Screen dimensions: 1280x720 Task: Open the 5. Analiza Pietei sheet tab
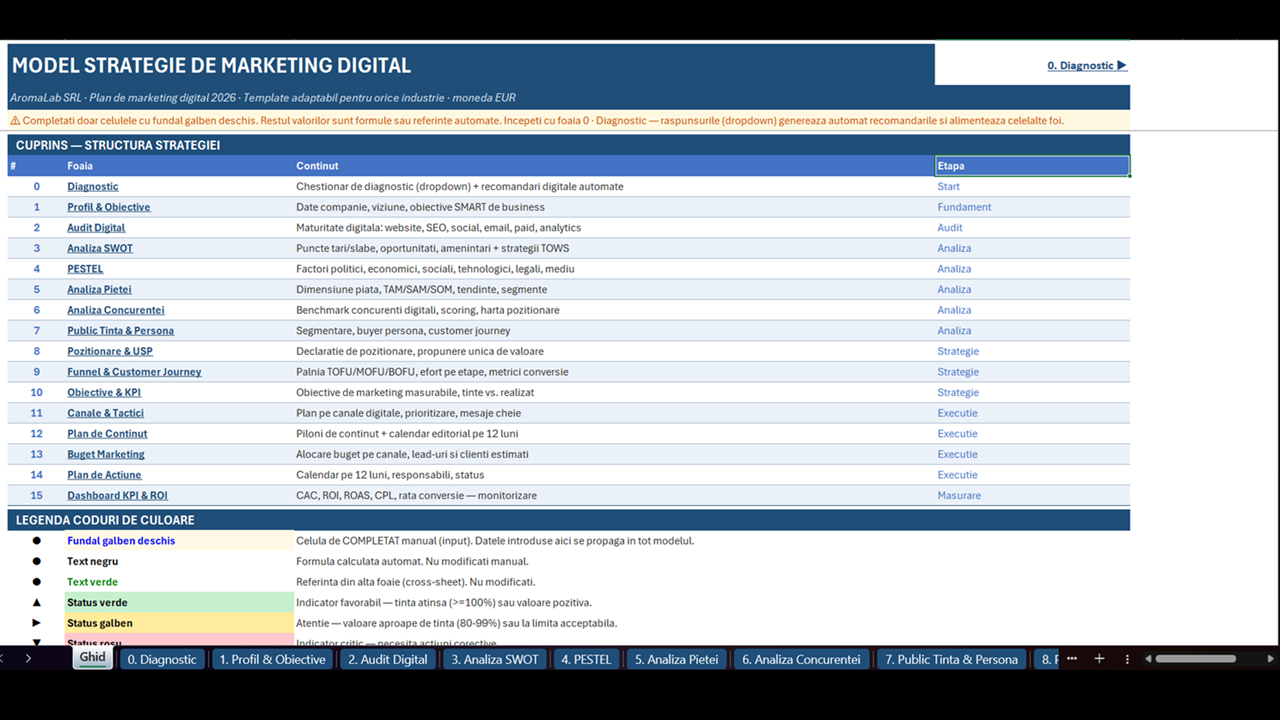[677, 659]
